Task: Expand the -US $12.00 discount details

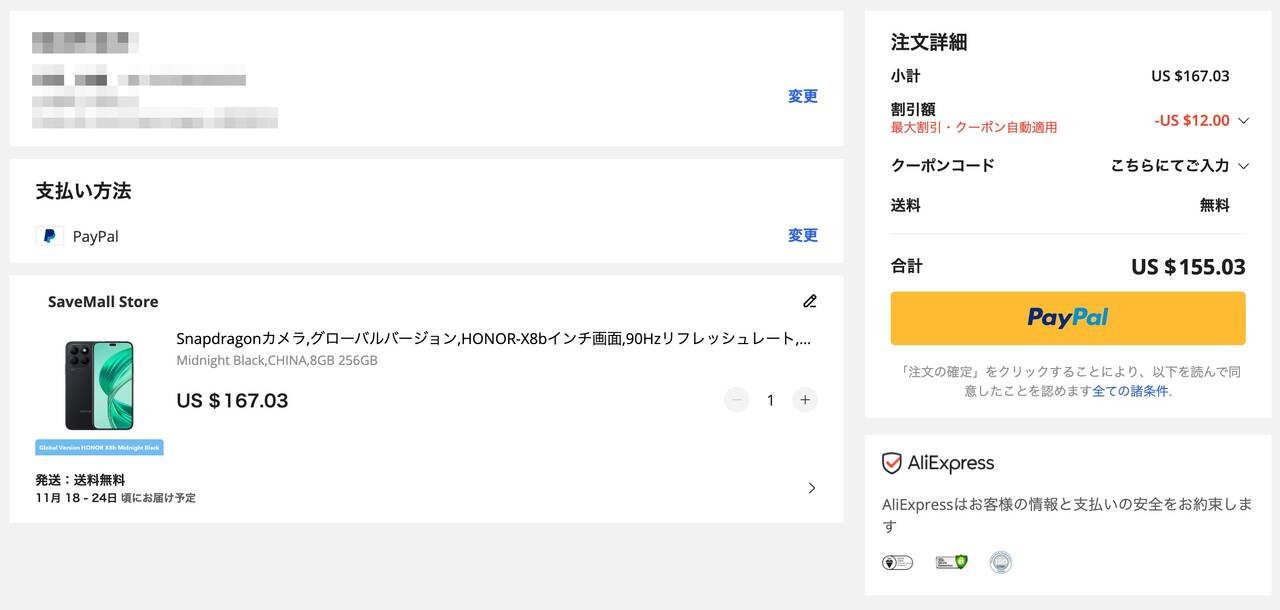Action: coord(1243,121)
